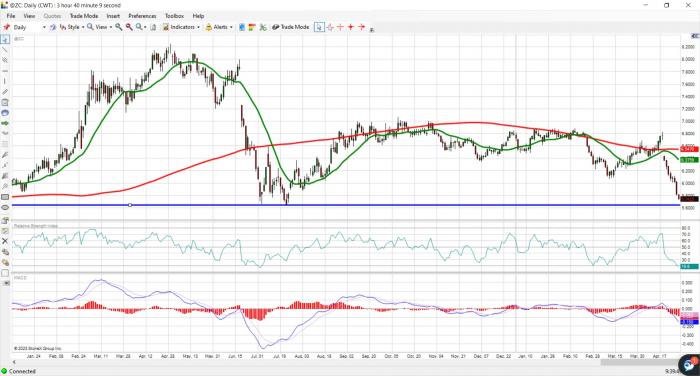700x376 pixels.
Task: Open the Style toolbar button
Action: click(72, 27)
